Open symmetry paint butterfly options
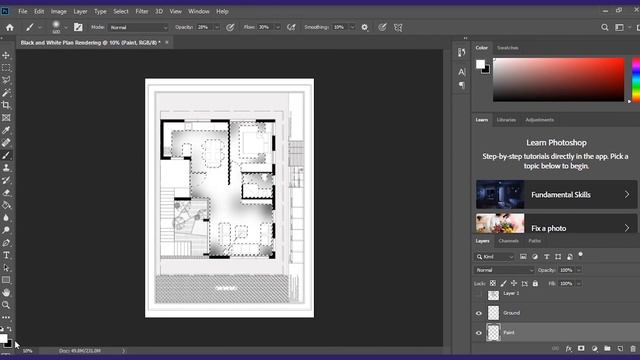The height and width of the screenshot is (360, 640). (398, 27)
